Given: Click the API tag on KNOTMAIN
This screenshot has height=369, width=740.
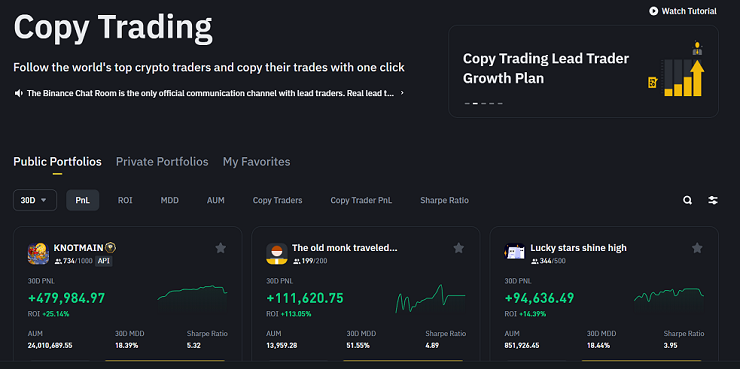Looking at the screenshot, I should (x=104, y=261).
